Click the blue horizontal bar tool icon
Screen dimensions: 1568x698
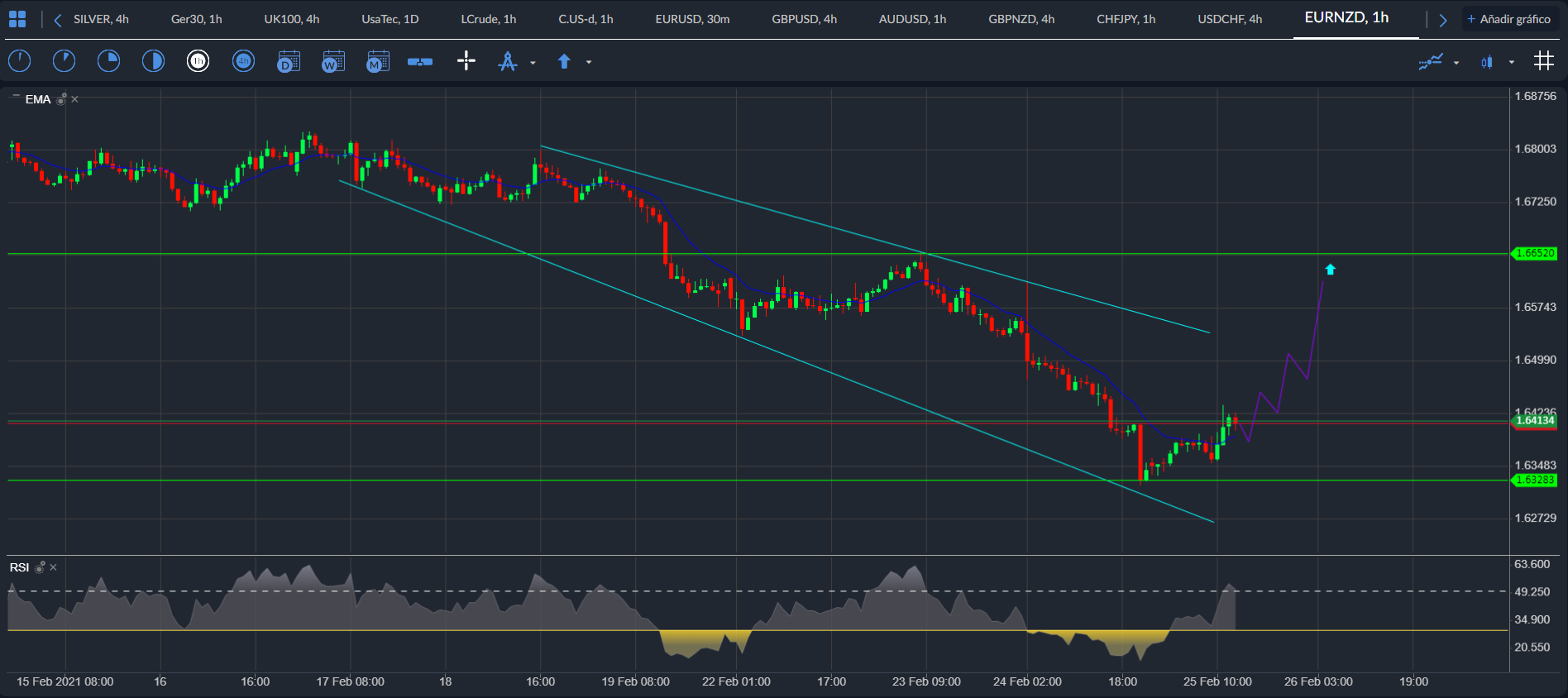pyautogui.click(x=420, y=61)
